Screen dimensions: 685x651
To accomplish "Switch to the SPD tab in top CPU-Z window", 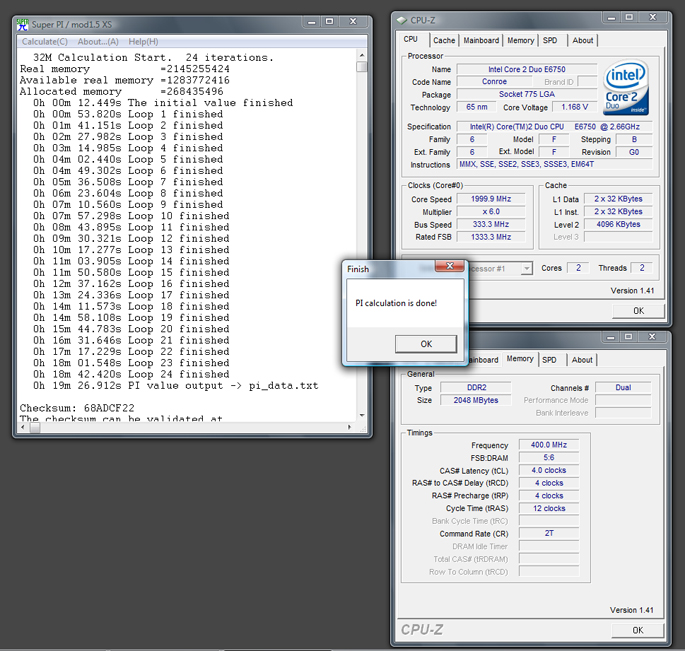I will coord(550,40).
